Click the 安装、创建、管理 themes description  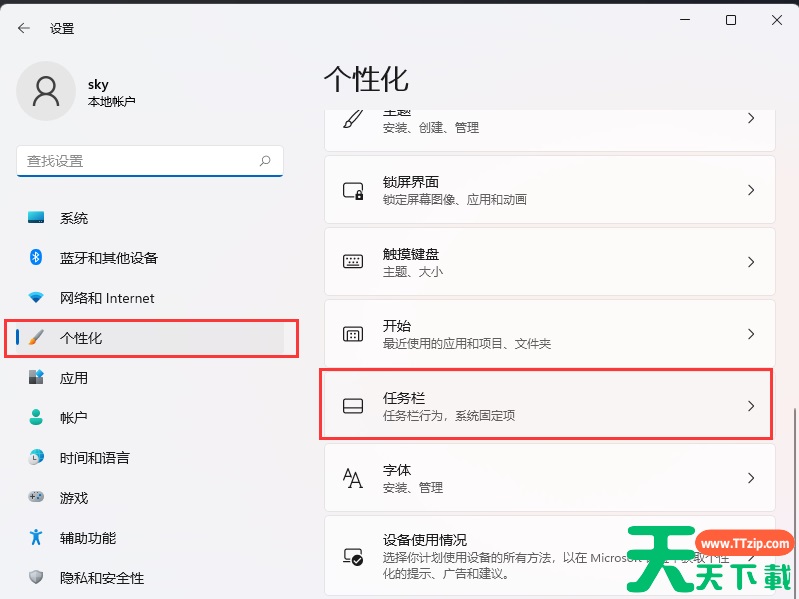[x=431, y=127]
